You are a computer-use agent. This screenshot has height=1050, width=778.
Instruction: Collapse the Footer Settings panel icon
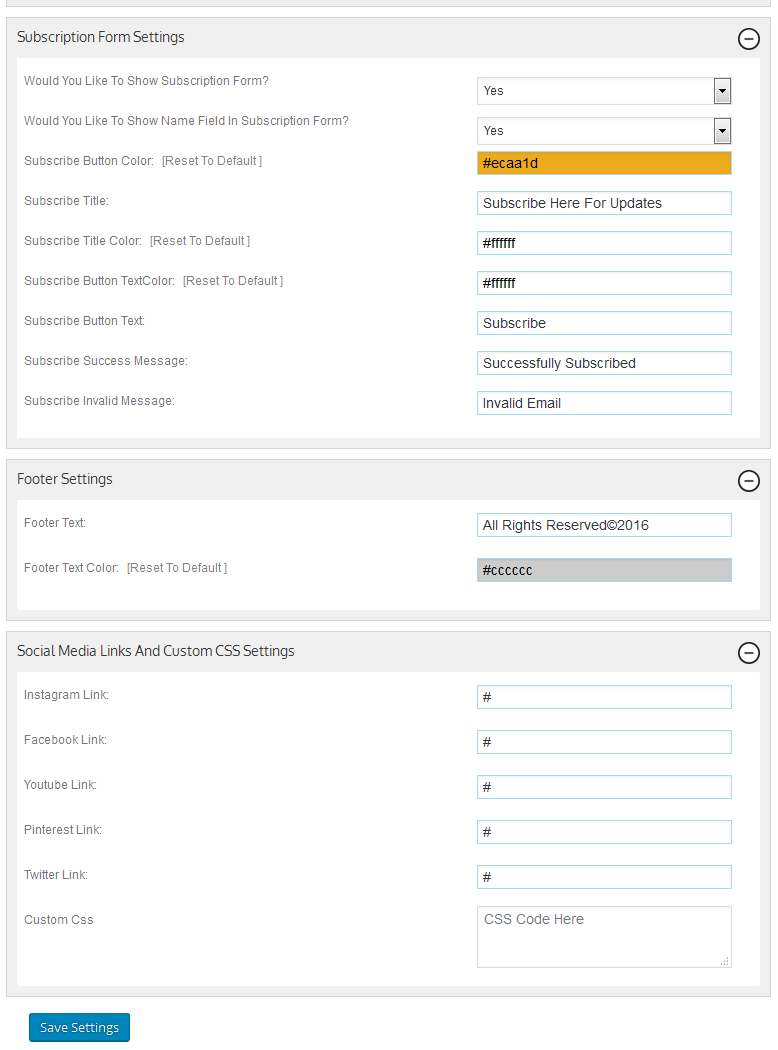[749, 481]
